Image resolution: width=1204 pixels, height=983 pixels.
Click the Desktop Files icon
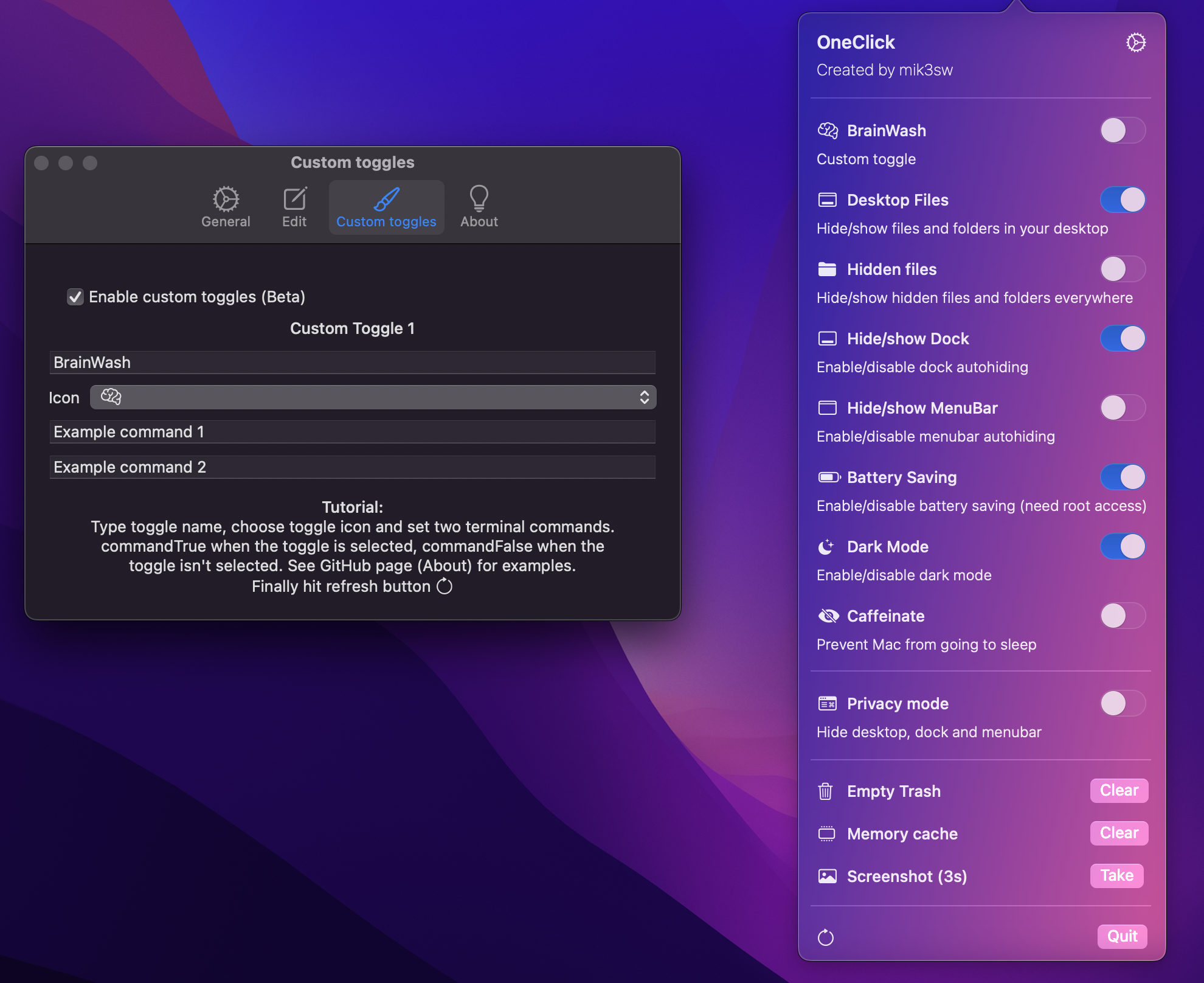coord(827,200)
